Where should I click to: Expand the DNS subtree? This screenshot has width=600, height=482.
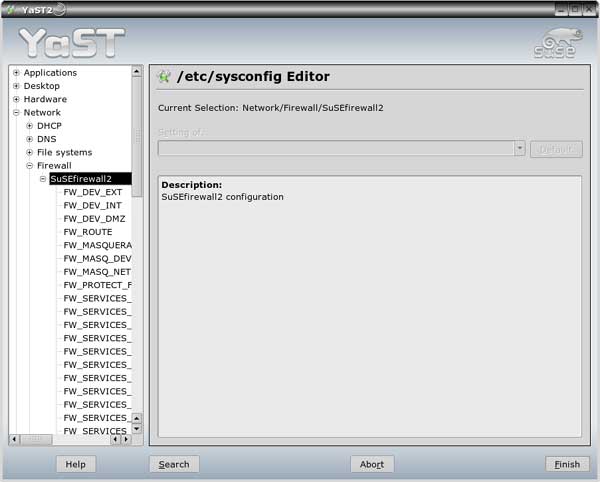pos(29,139)
